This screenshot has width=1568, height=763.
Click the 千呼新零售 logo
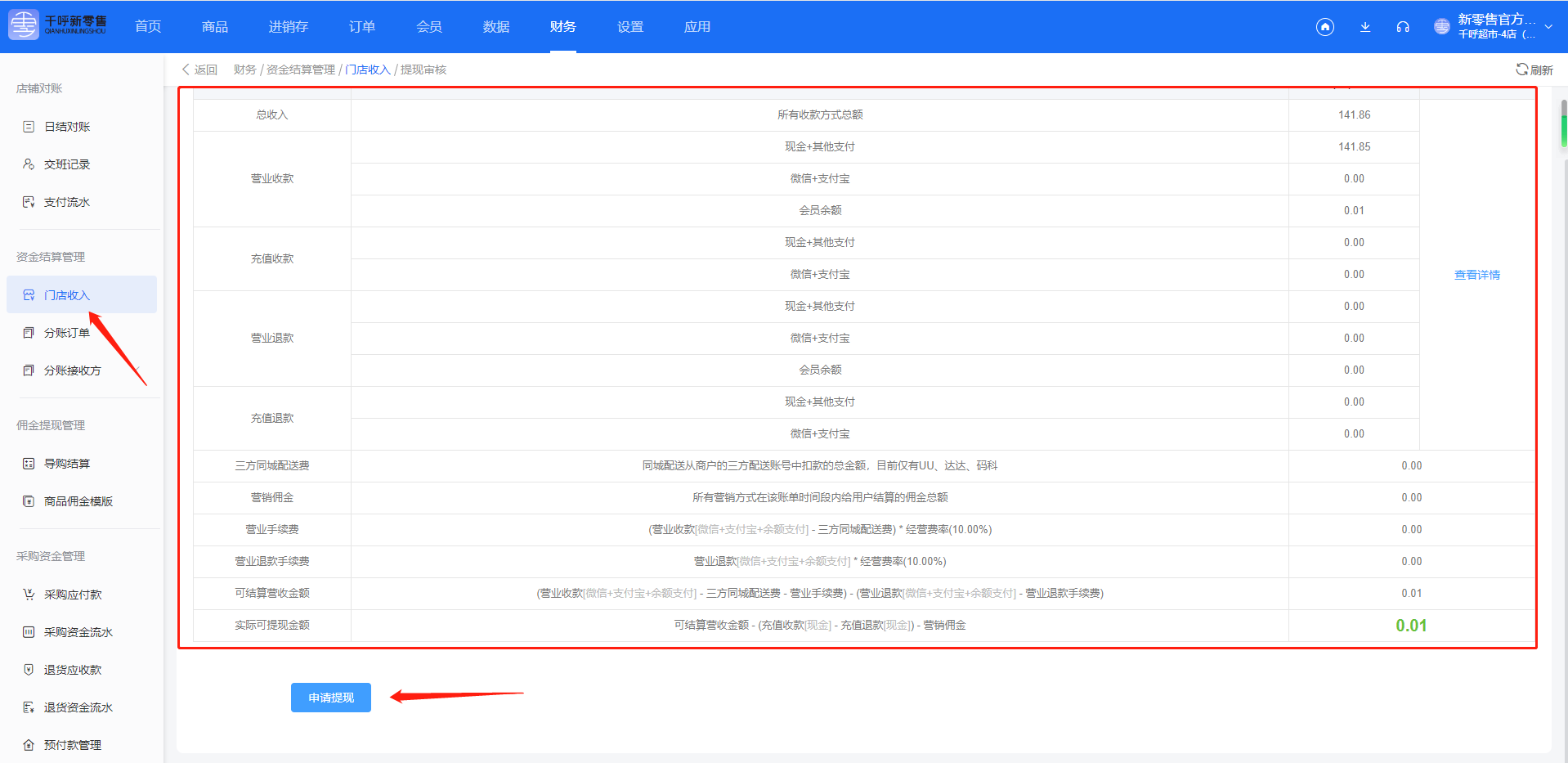pyautogui.click(x=57, y=25)
